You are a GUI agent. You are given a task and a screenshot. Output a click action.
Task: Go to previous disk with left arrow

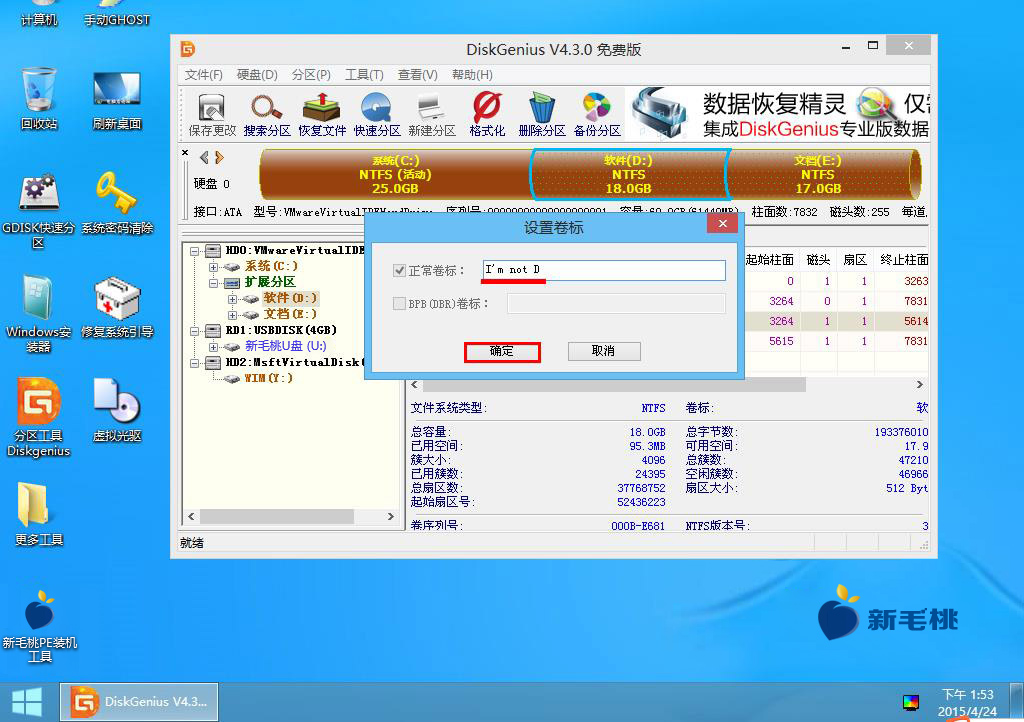coord(204,157)
